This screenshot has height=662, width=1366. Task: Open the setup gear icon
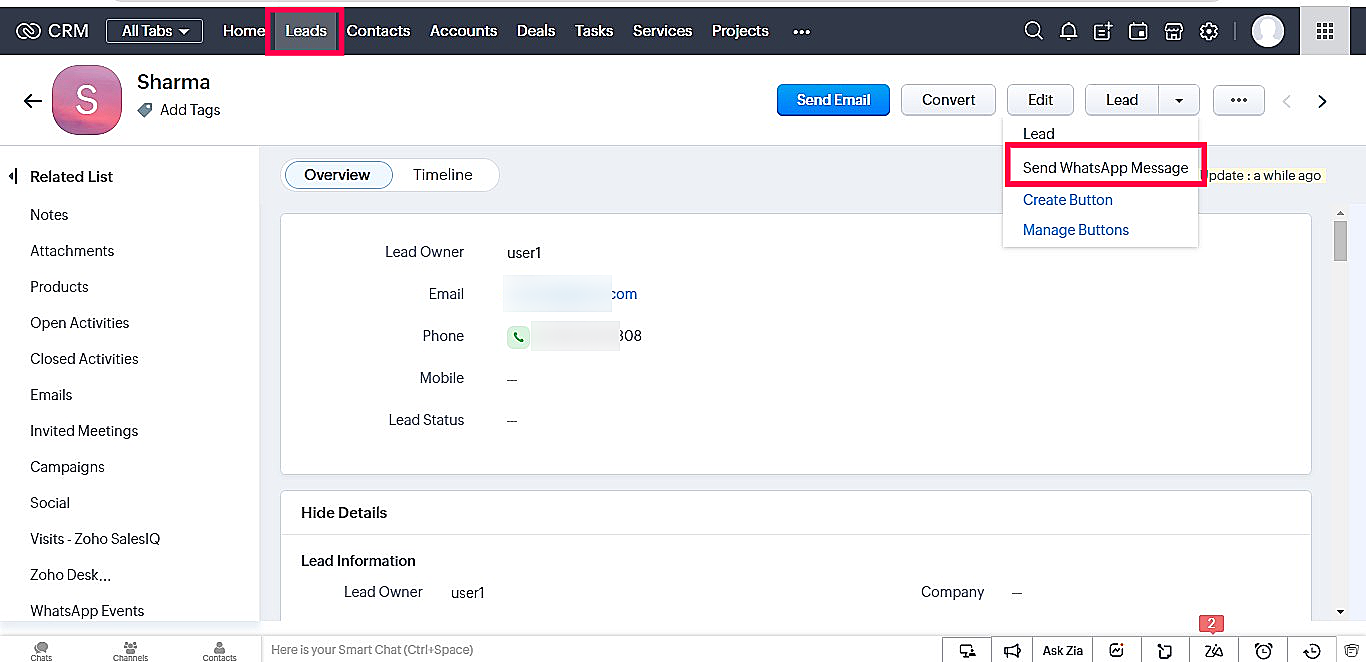(1209, 31)
